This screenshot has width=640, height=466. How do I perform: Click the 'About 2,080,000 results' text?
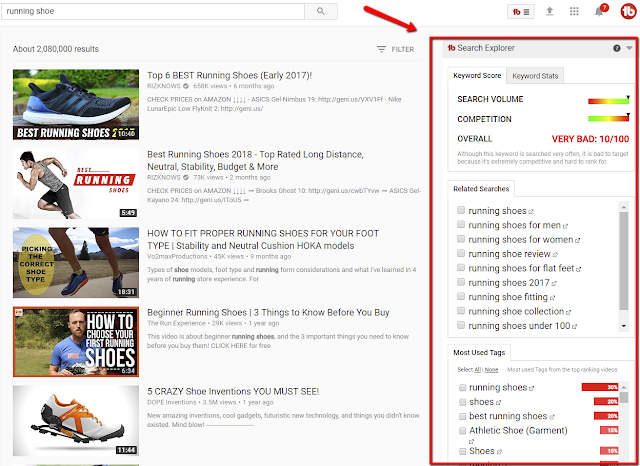pos(56,49)
